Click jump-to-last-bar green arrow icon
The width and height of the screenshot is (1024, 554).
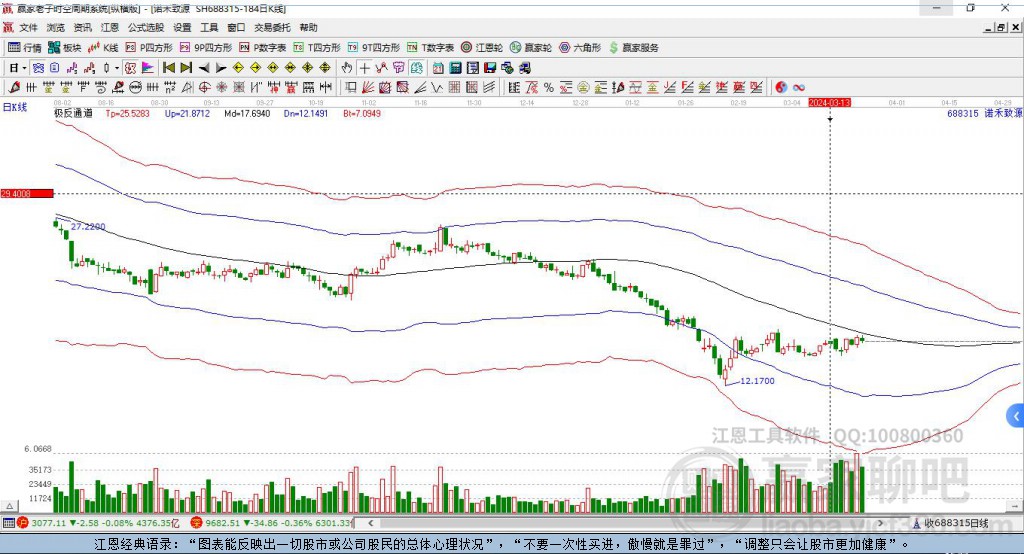click(x=186, y=68)
